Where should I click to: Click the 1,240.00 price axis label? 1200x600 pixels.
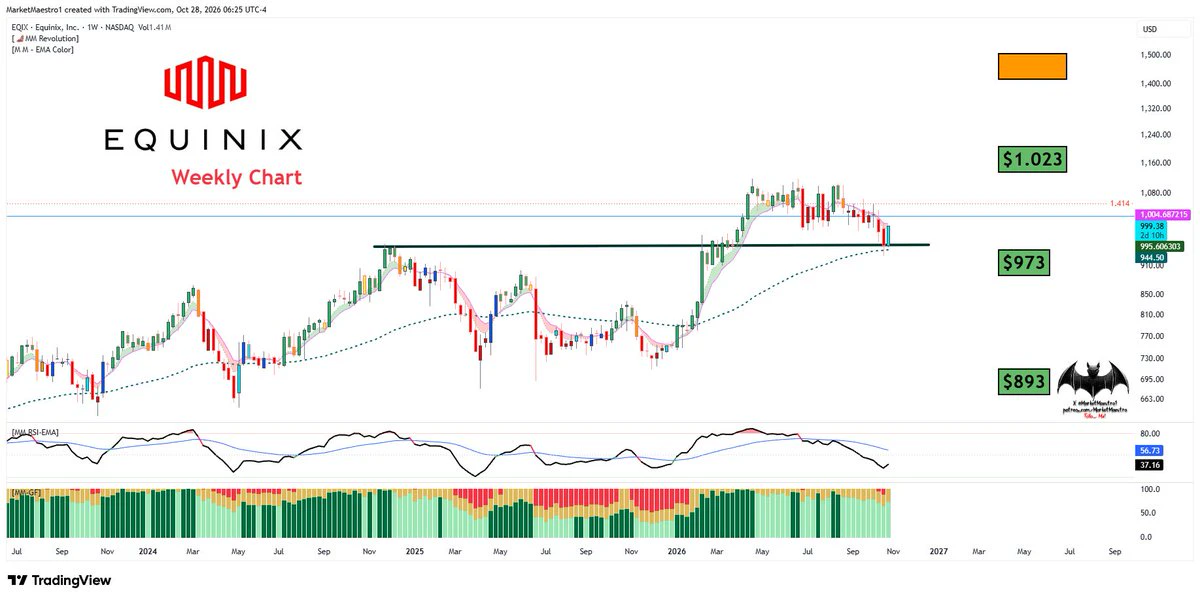coord(1158,134)
